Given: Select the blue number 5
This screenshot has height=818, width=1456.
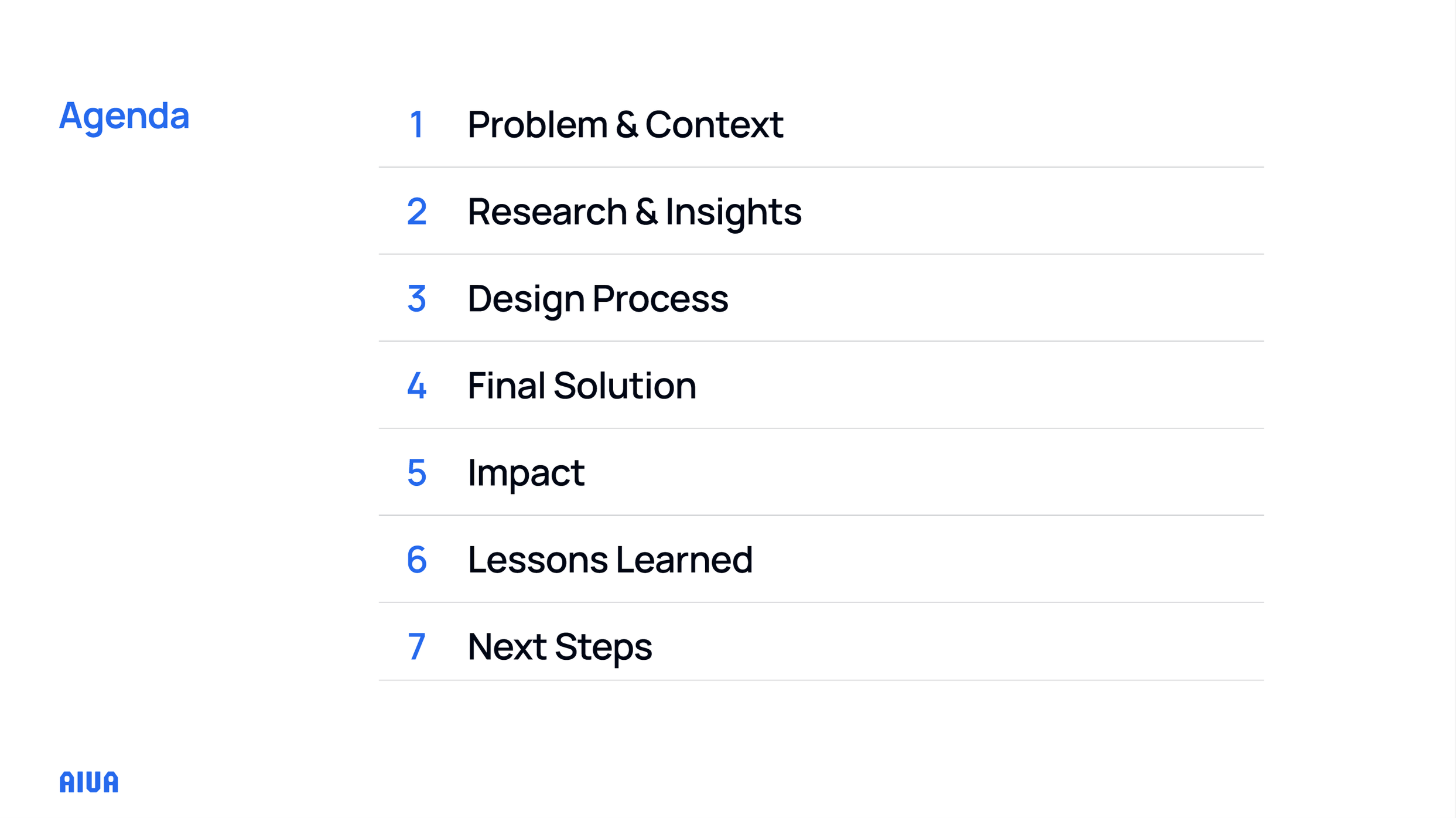Looking at the screenshot, I should 416,473.
